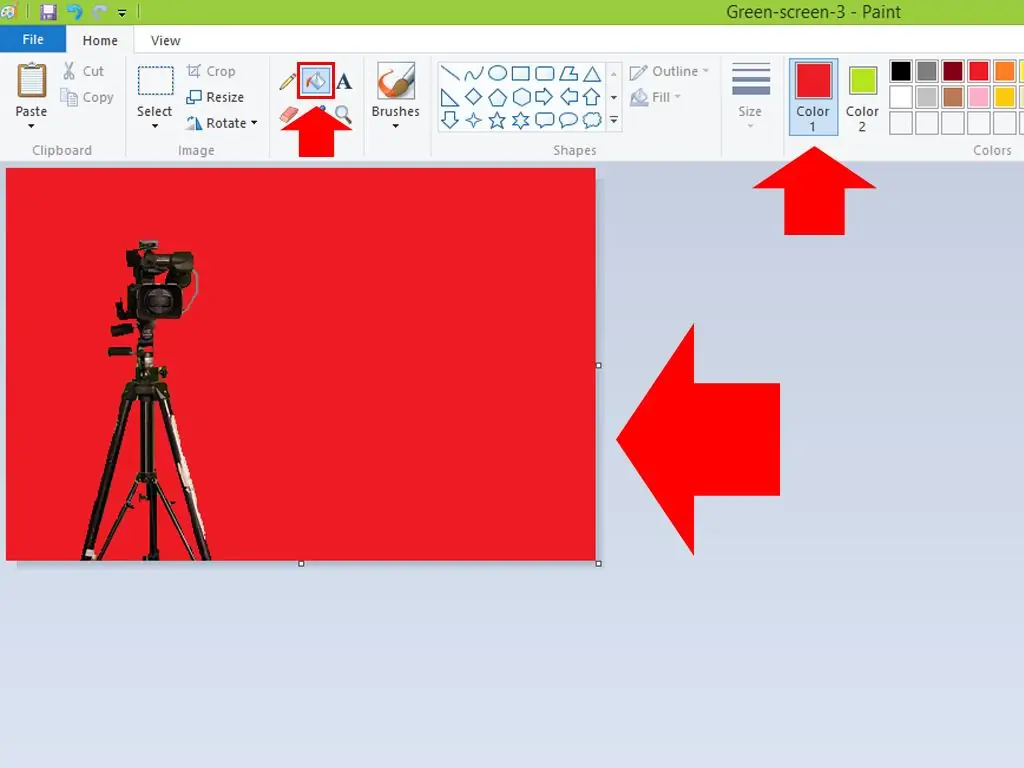Pick the pink color swatch
Viewport: 1024px width, 768px height.
click(978, 97)
